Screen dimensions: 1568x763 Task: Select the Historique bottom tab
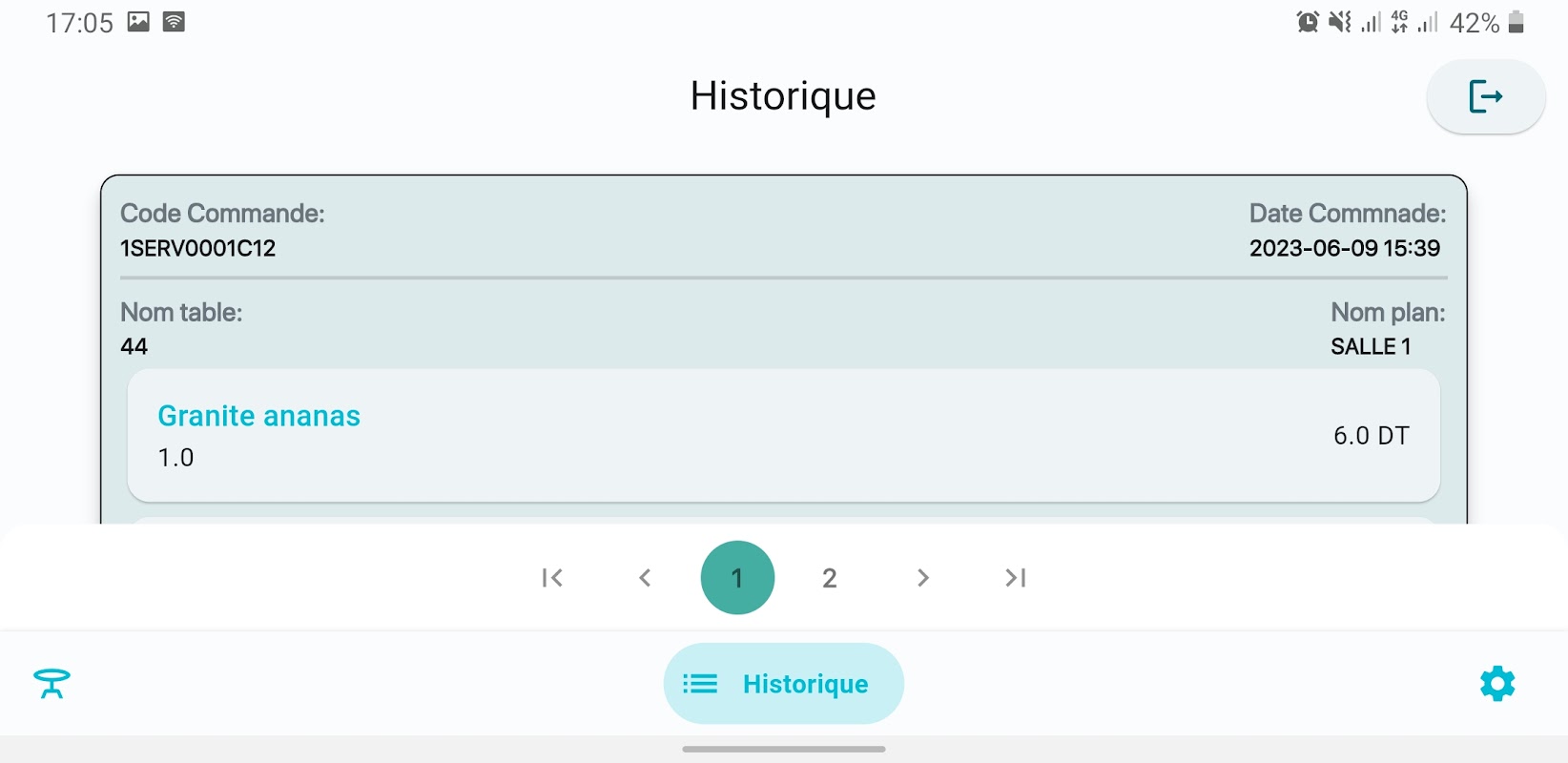[783, 684]
